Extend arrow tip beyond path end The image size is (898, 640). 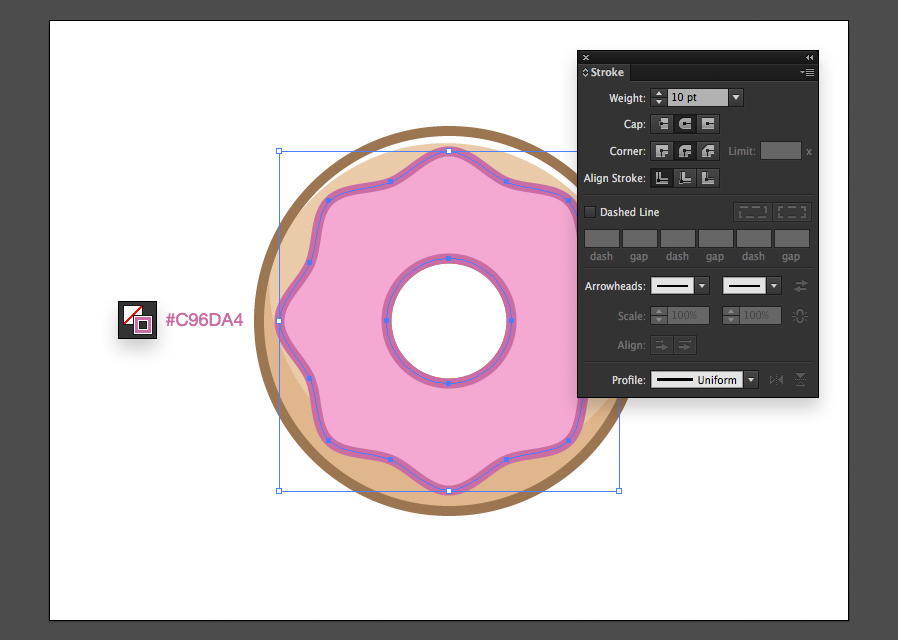click(x=661, y=345)
